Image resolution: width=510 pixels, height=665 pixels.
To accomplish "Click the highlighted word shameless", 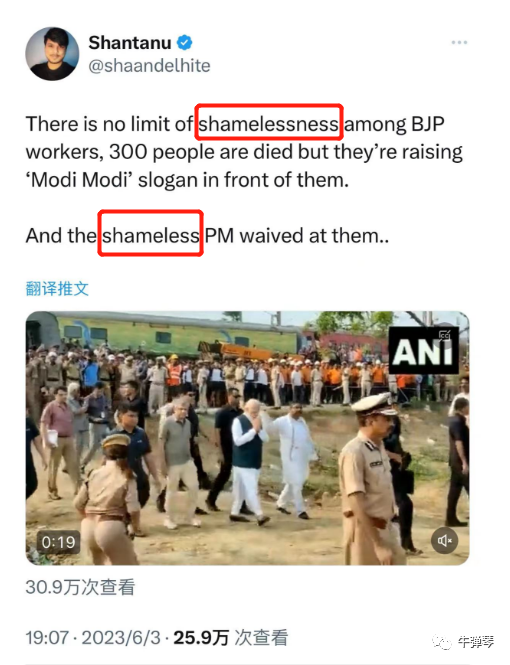I will coord(150,235).
